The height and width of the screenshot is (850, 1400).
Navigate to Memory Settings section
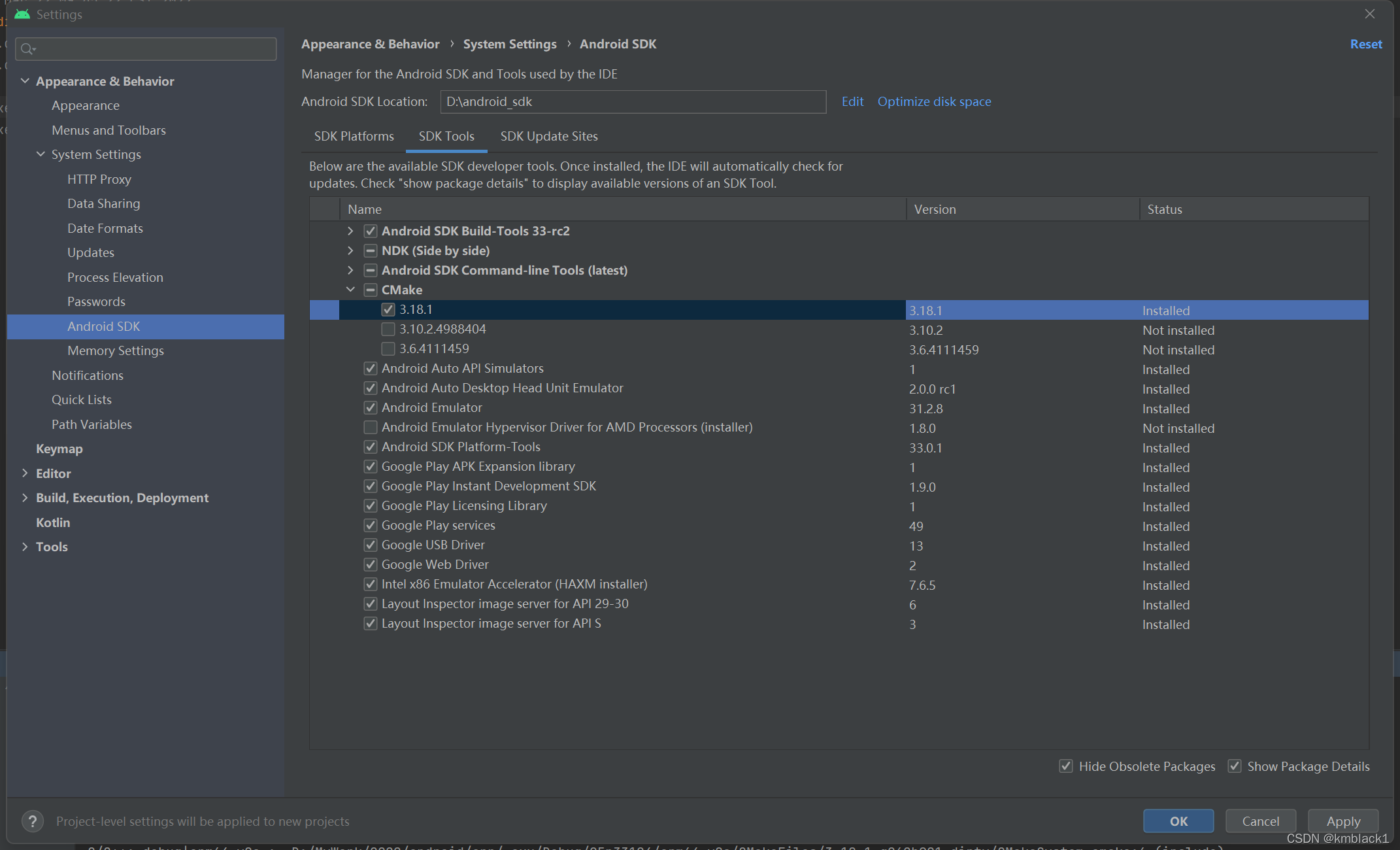116,350
